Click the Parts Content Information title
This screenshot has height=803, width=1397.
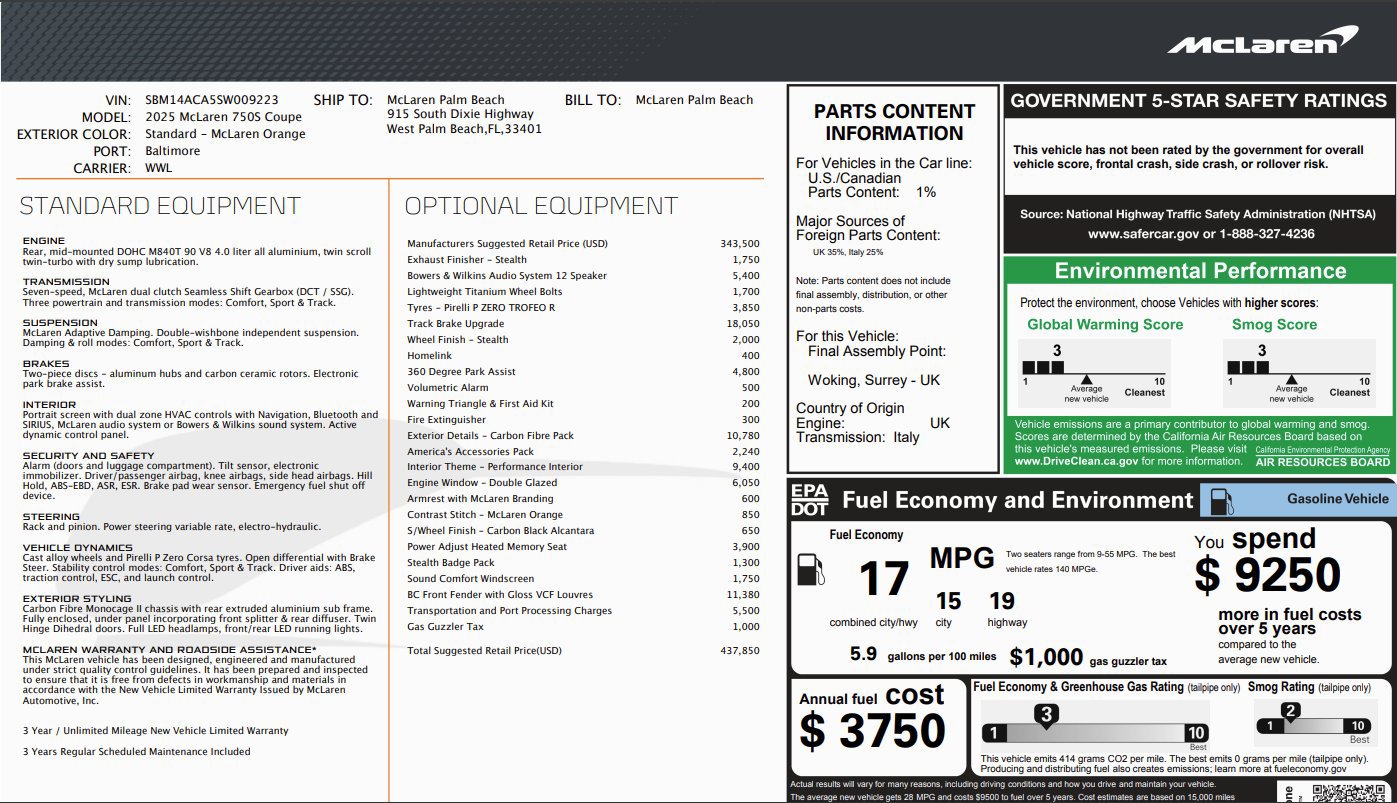click(x=894, y=122)
